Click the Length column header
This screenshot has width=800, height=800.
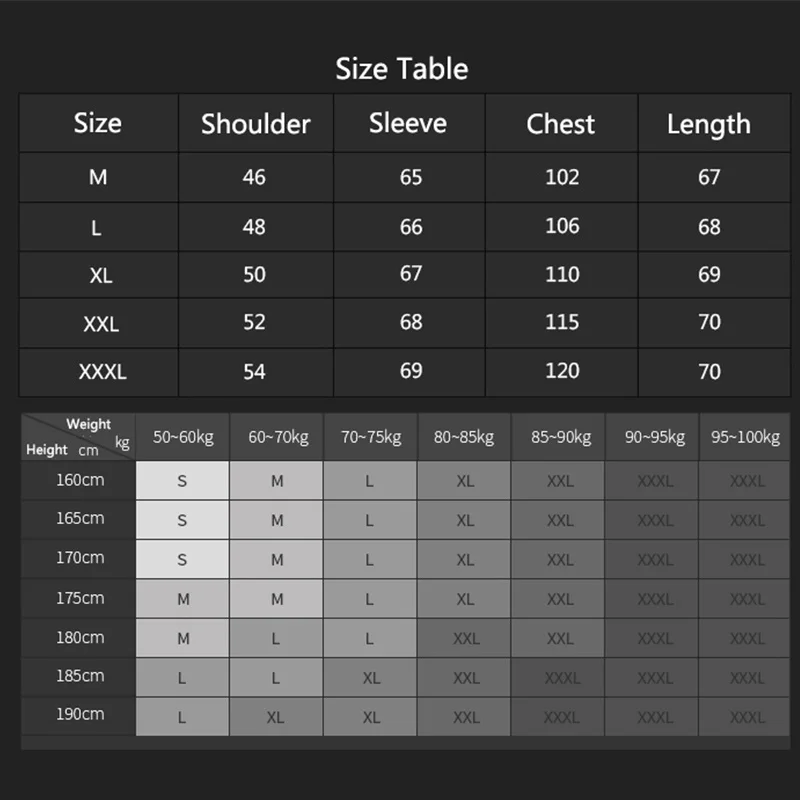708,124
